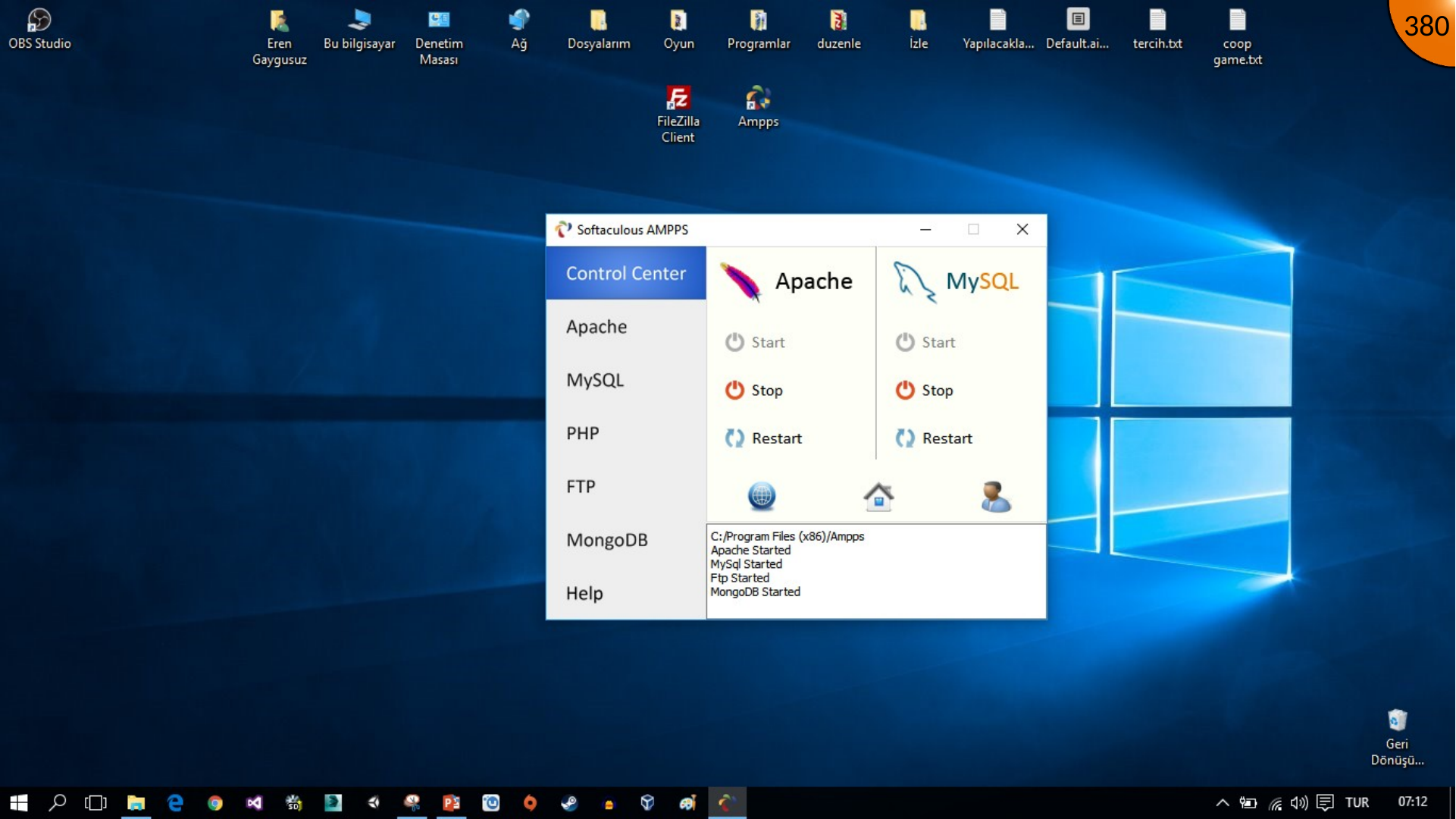The width and height of the screenshot is (1456, 819).
Task: Select the tercih.txt file icon
Action: click(x=1157, y=29)
